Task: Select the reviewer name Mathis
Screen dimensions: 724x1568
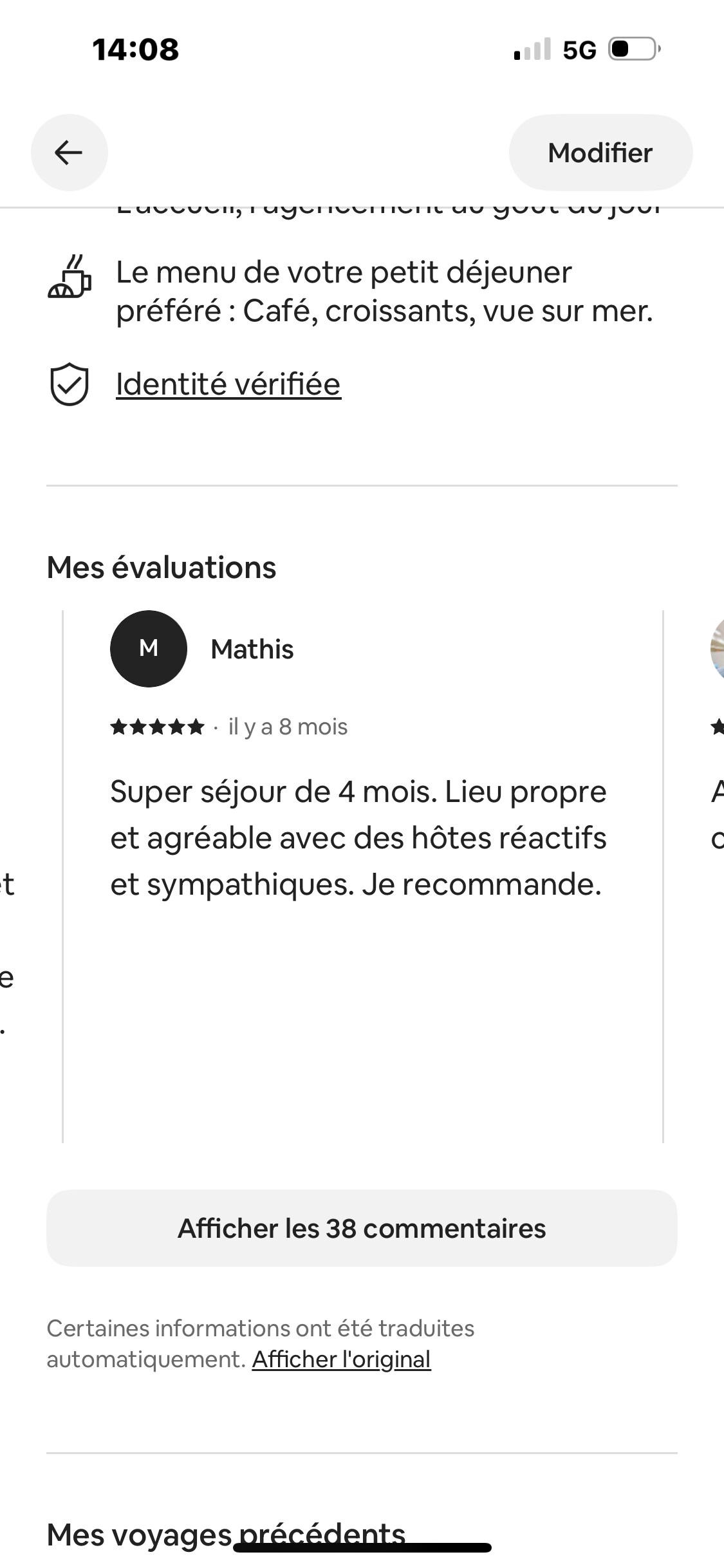Action: click(x=252, y=649)
